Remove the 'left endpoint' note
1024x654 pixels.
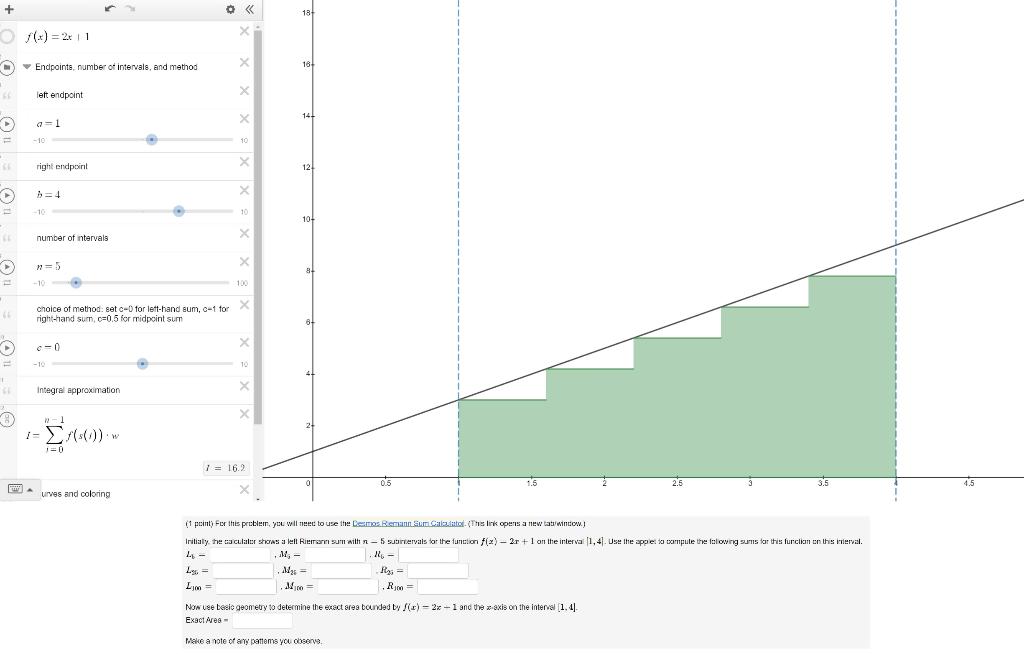pos(244,90)
